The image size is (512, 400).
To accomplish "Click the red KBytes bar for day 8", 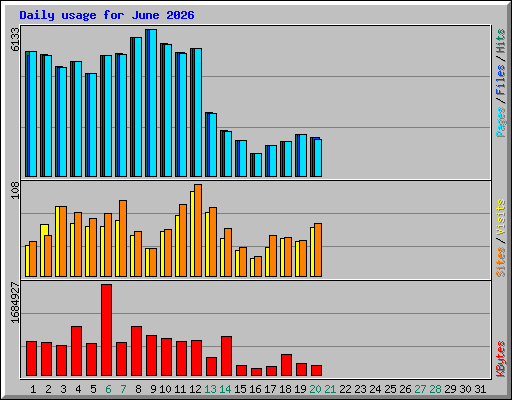I will 137,351.
